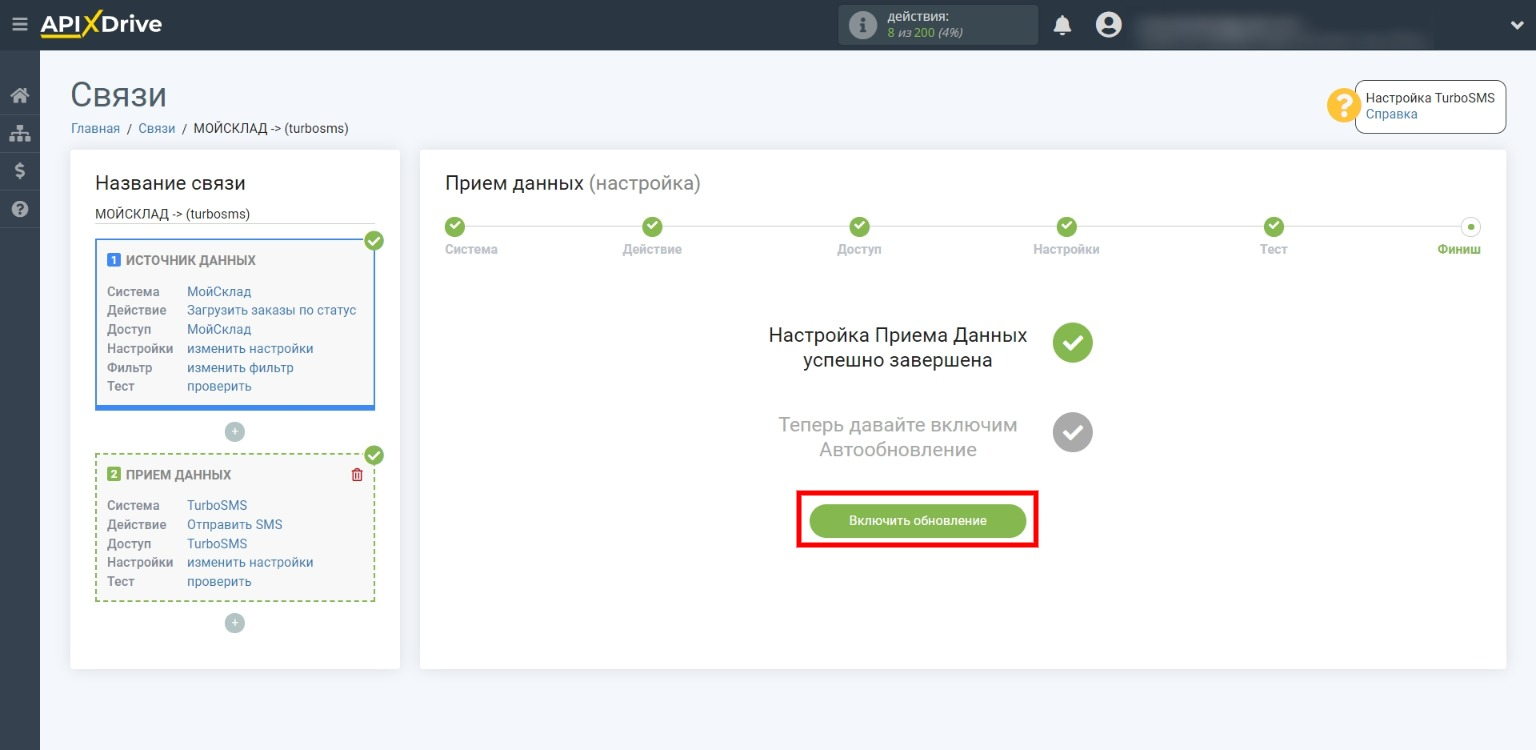Open the question mark help icon in sidebar

19,209
